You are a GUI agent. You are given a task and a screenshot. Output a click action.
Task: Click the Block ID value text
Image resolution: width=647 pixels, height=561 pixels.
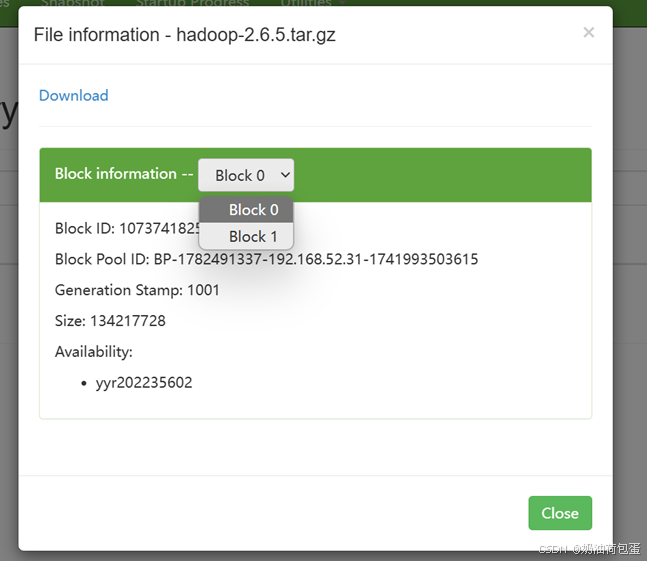click(158, 228)
